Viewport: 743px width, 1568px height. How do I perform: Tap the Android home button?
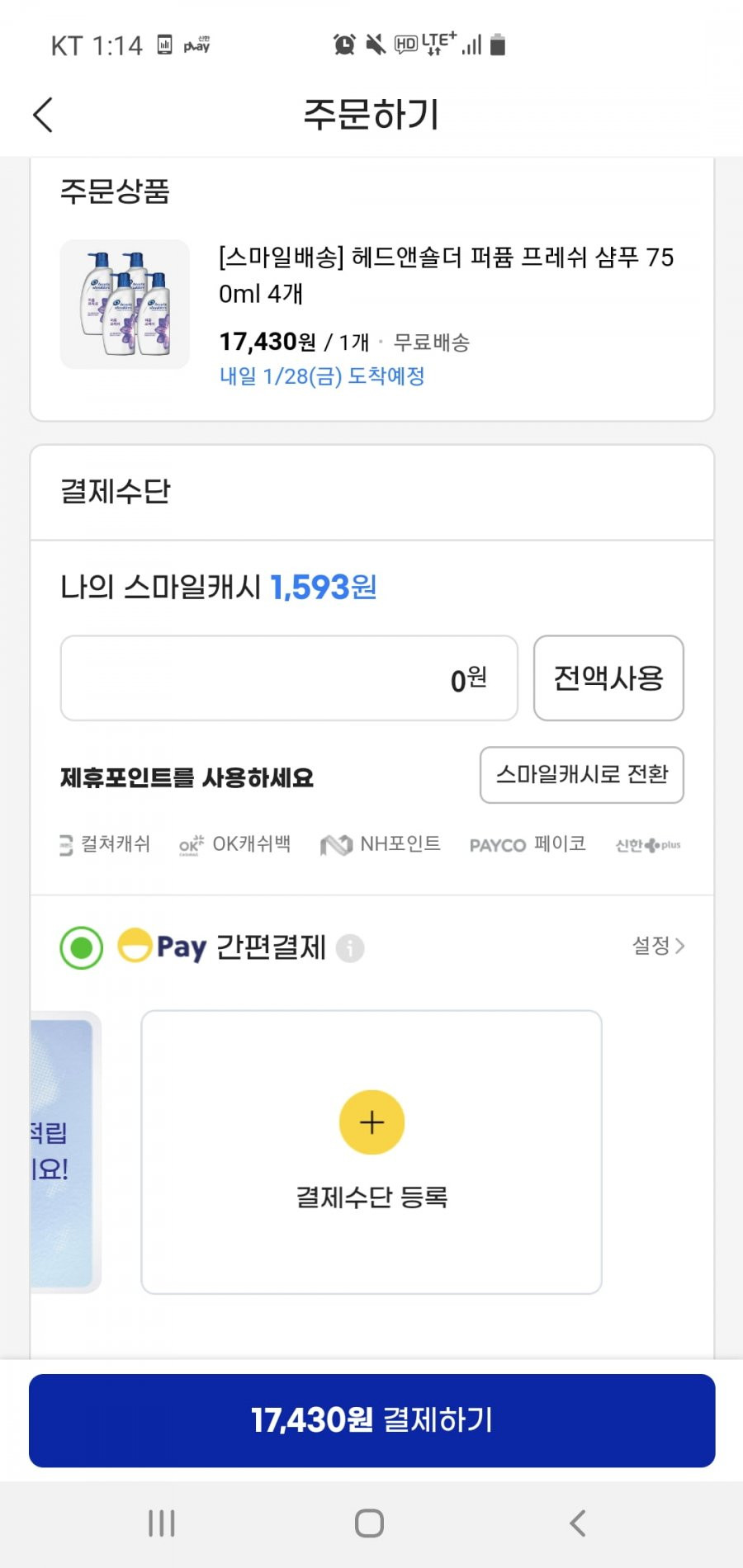pos(369,1523)
